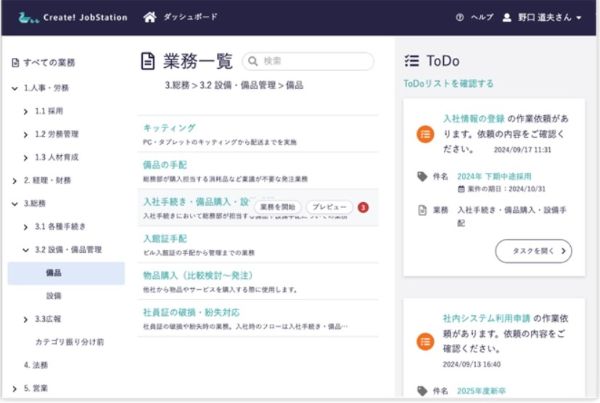Viewport: 600px width, 403px height.
Task: Expand the 1.1 採用 tree node
Action: [26, 111]
